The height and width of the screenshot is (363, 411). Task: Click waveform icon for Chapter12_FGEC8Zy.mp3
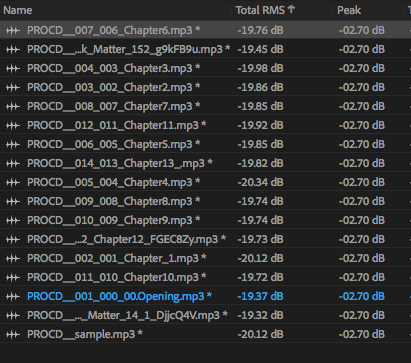tap(13, 239)
